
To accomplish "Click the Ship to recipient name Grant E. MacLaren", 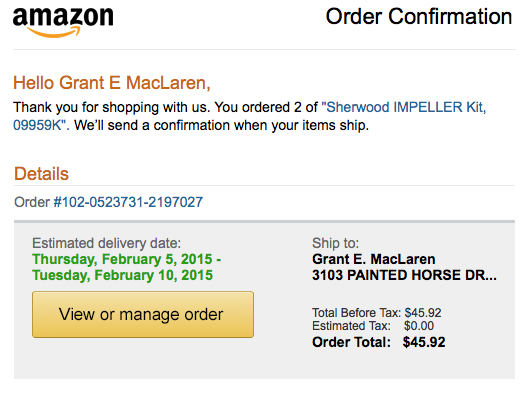I will pos(374,259).
